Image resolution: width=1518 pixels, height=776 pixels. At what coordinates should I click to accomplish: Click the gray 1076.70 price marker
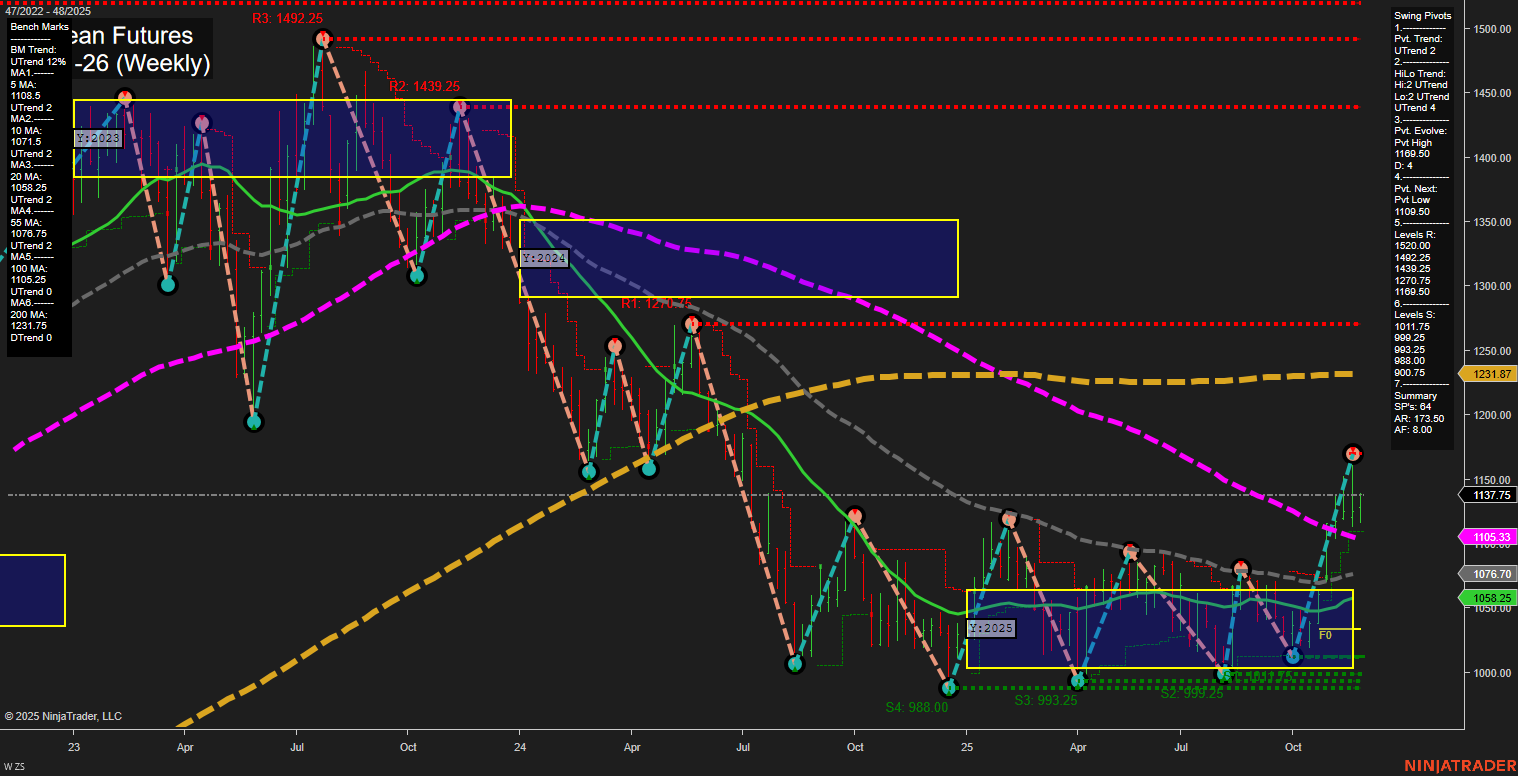(1490, 574)
